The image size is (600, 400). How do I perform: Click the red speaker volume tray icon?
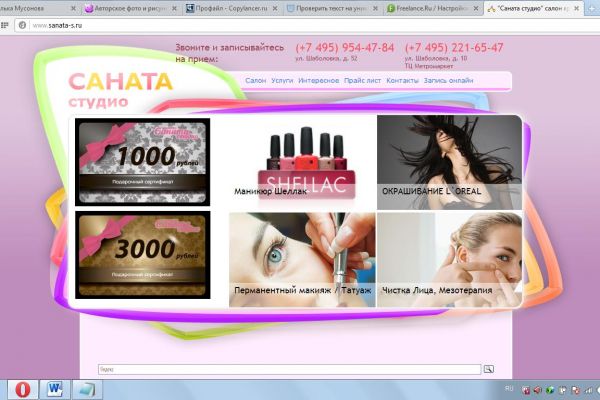point(538,390)
